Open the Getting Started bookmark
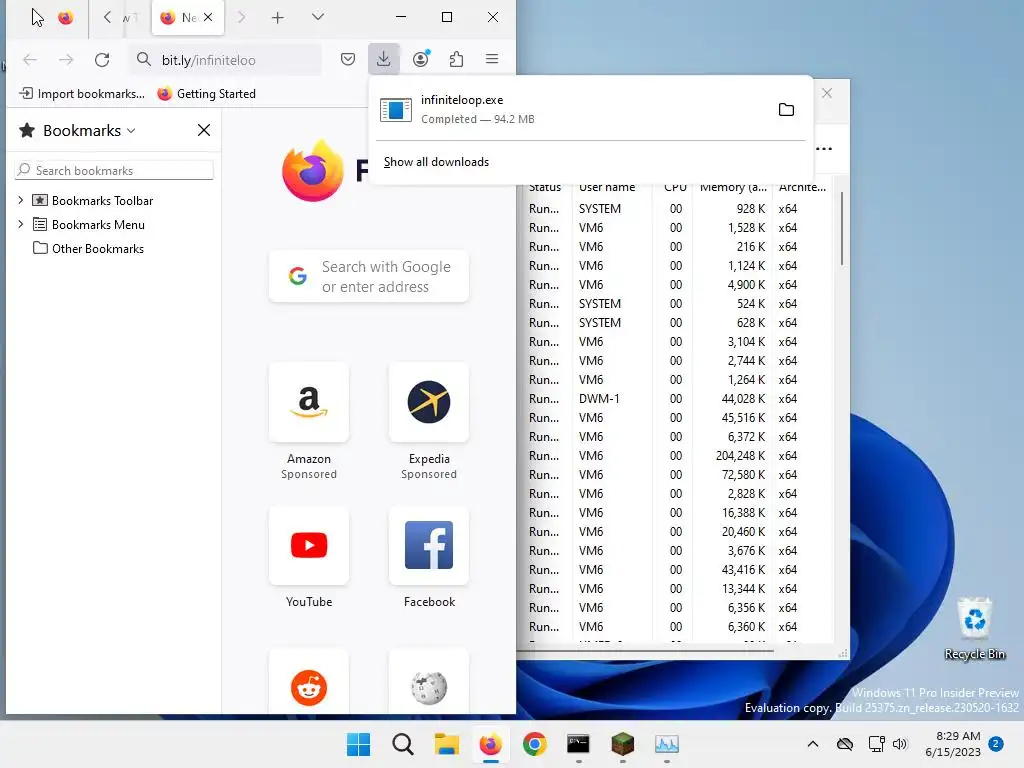This screenshot has height=768, width=1024. pyautogui.click(x=206, y=93)
